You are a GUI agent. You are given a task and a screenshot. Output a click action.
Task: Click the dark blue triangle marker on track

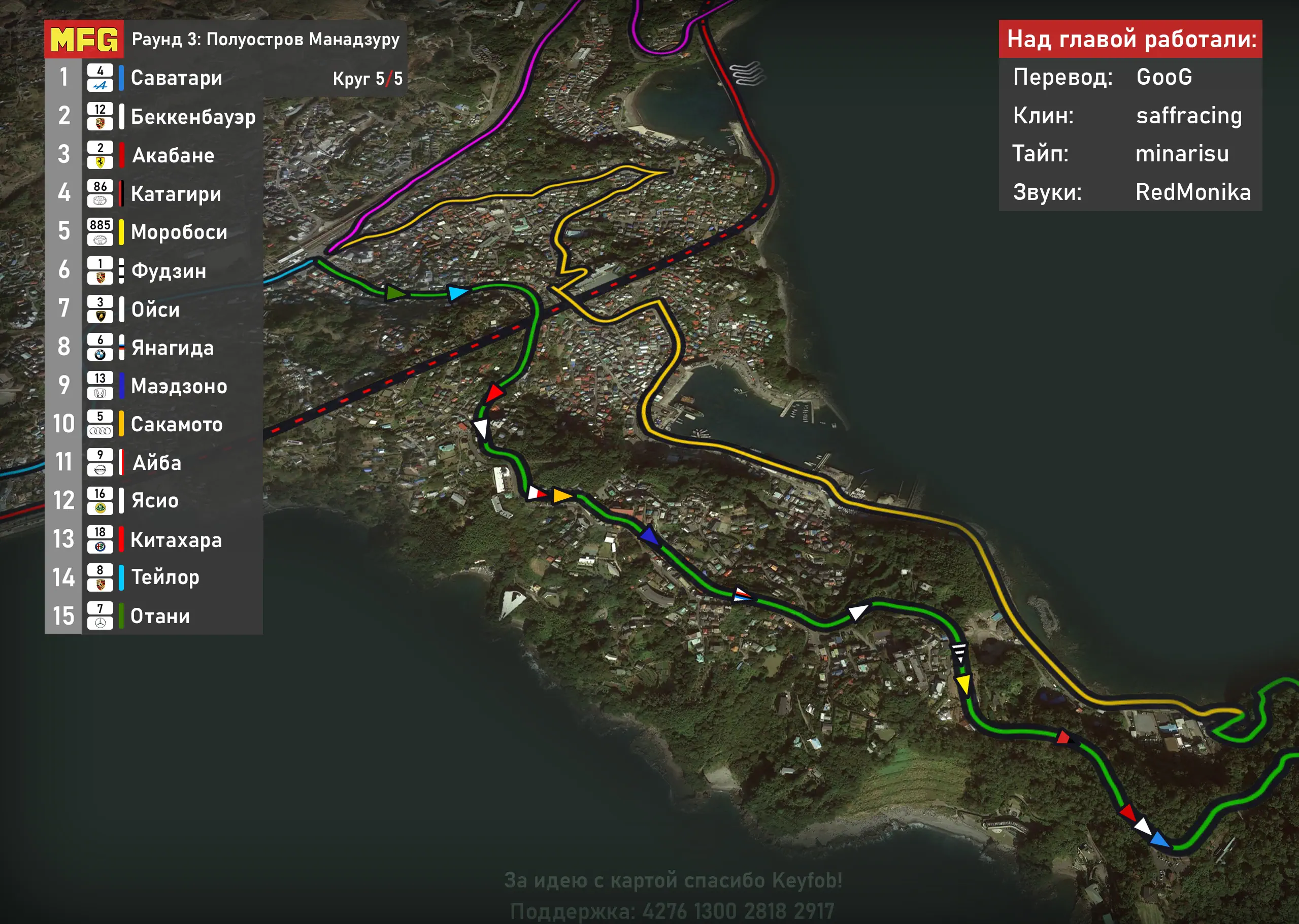tap(649, 535)
